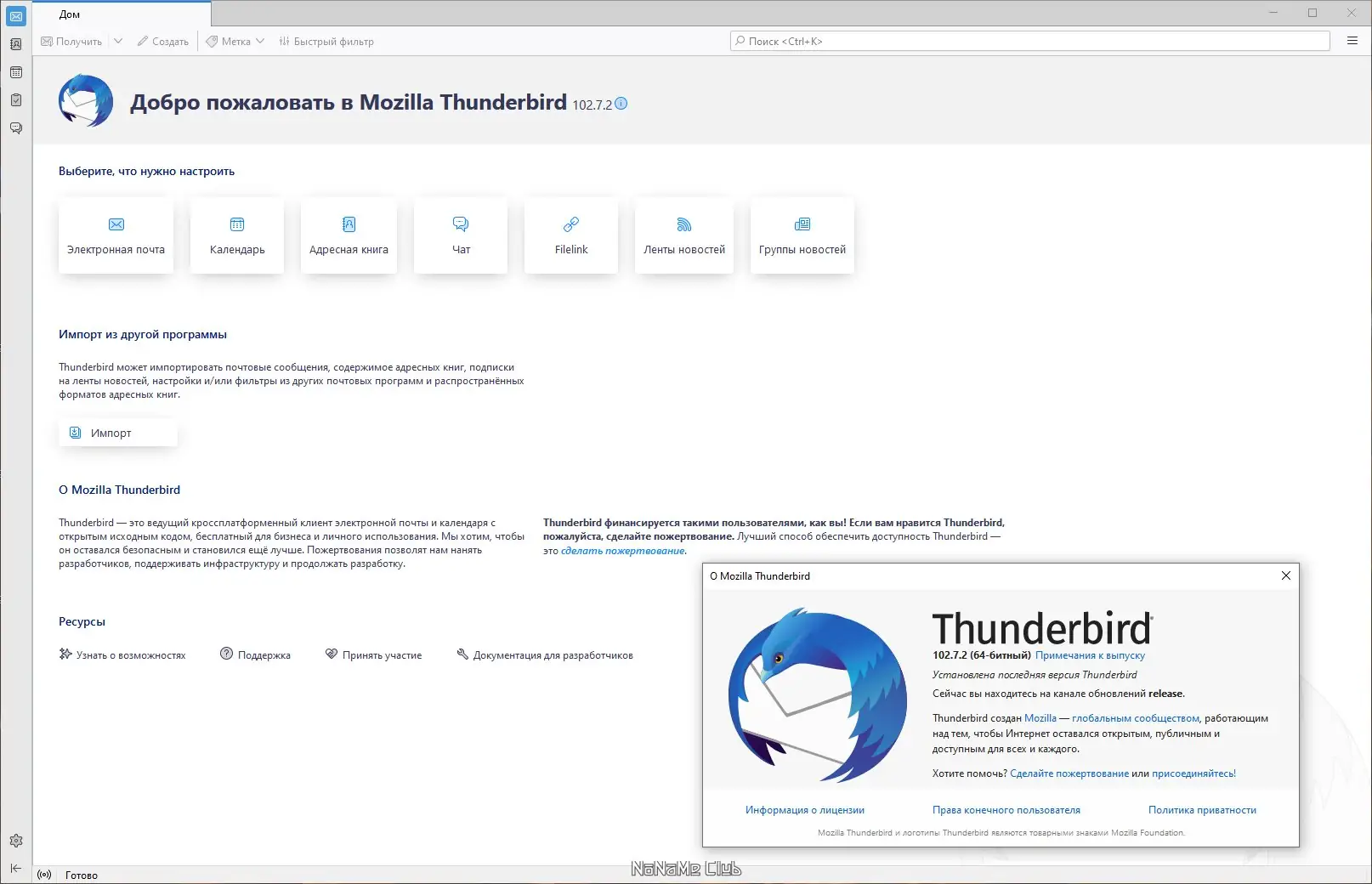Open Узнать о возможностях resource
Image resolution: width=1372 pixels, height=884 pixels.
tap(122, 654)
